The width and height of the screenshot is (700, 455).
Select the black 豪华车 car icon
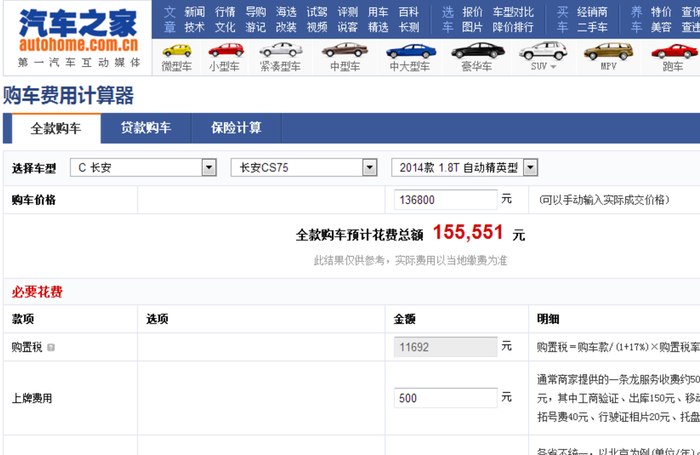pos(478,50)
